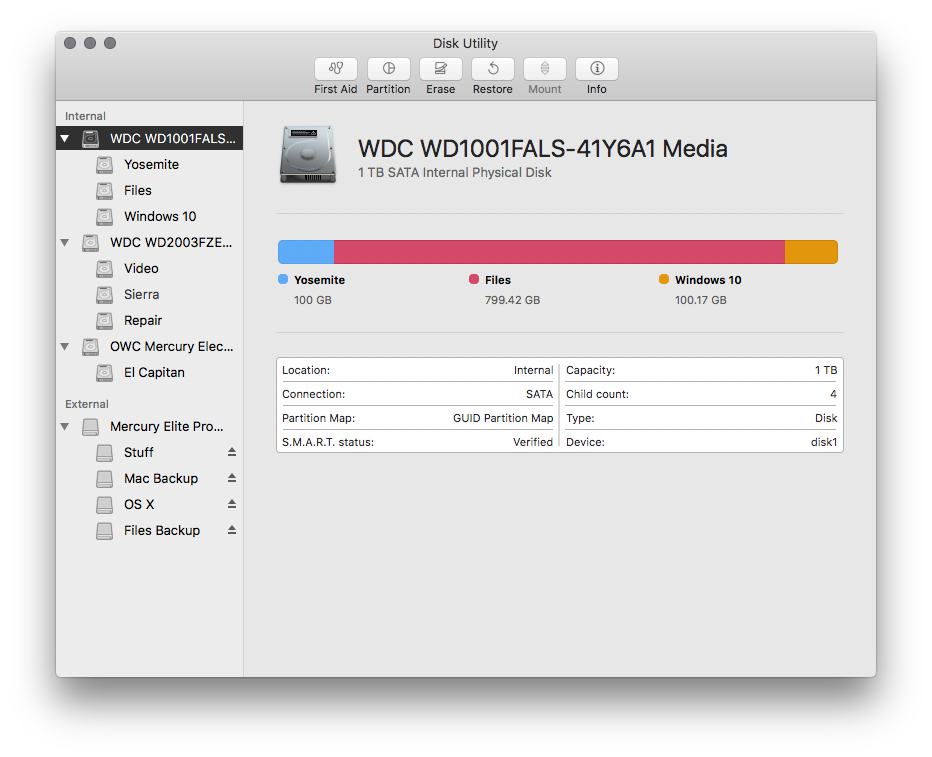
Task: Click the GUID Partition Map value
Action: (x=503, y=418)
